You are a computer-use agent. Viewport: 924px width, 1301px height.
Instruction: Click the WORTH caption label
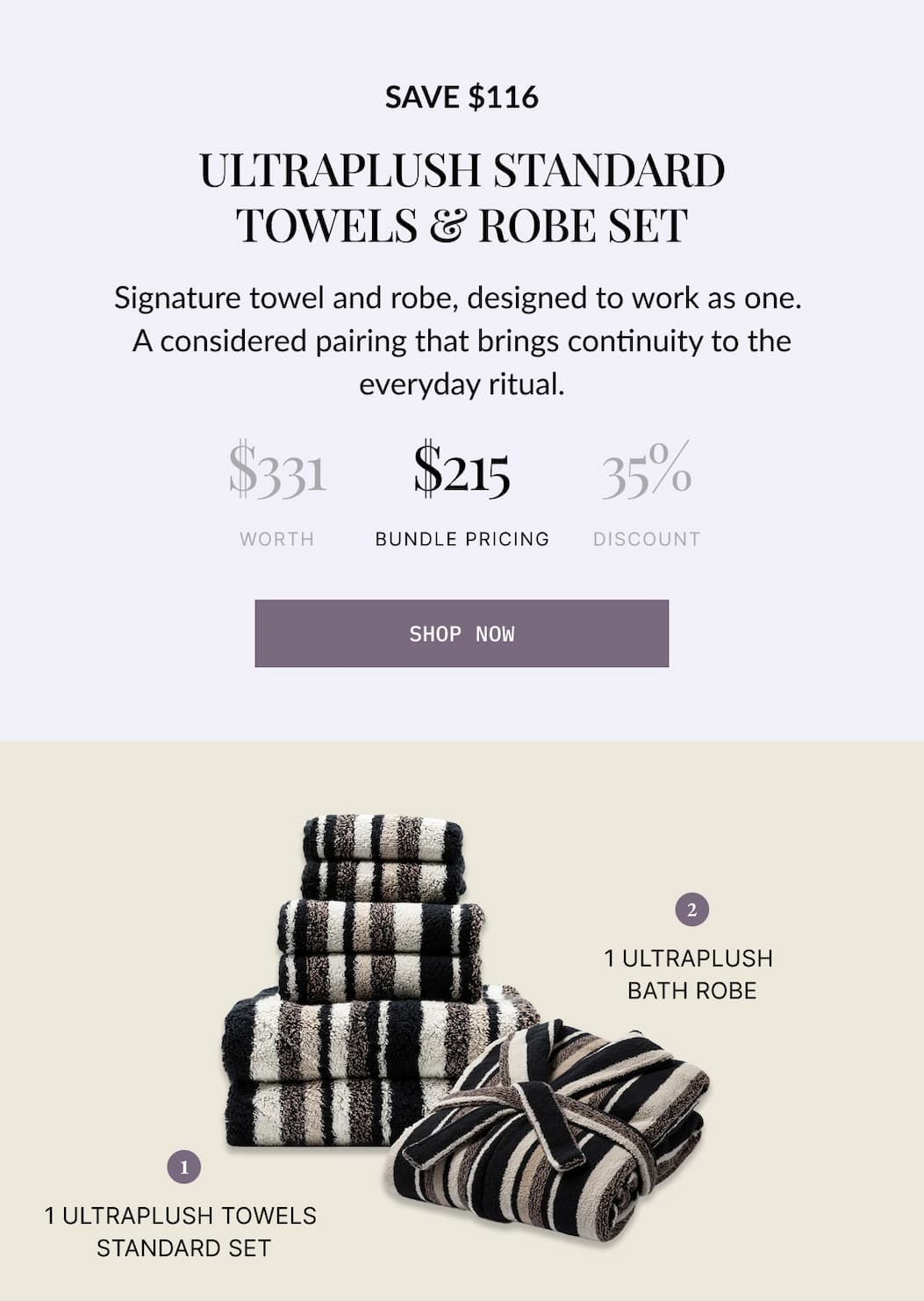point(277,538)
